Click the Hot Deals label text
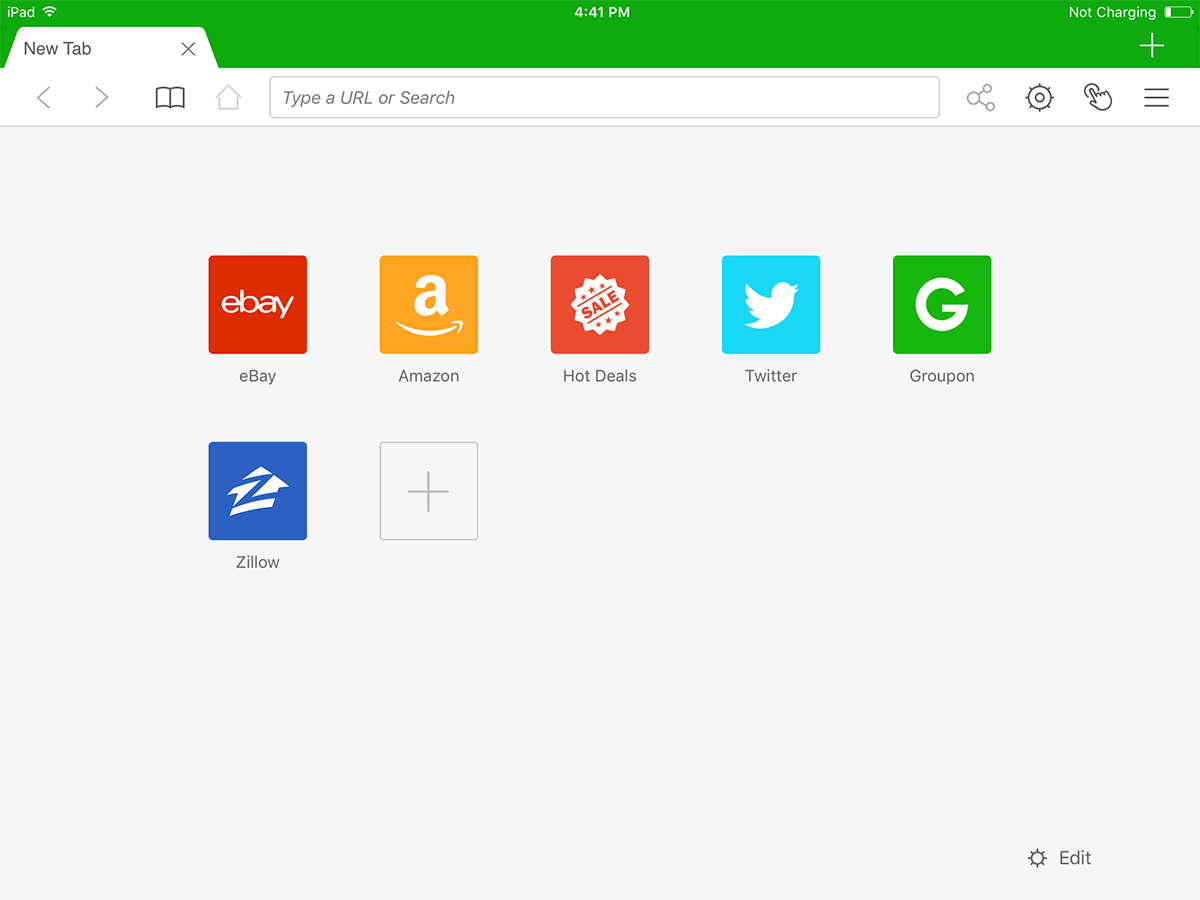The image size is (1200, 900). pos(600,376)
